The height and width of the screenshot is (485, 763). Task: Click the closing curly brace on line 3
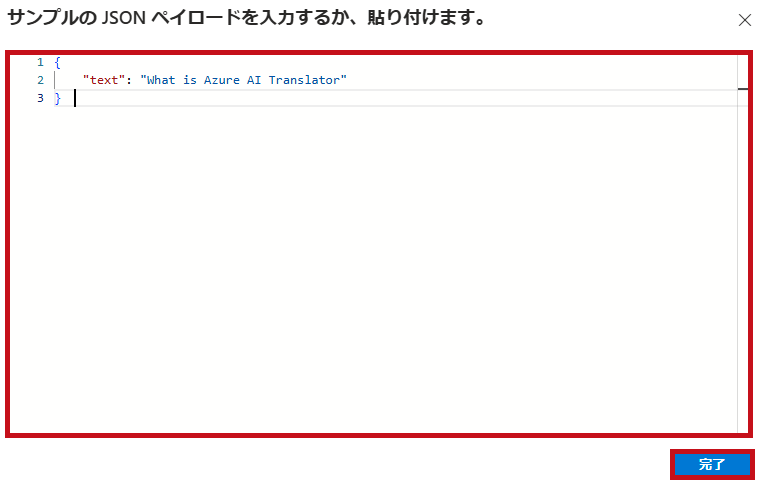pyautogui.click(x=57, y=98)
